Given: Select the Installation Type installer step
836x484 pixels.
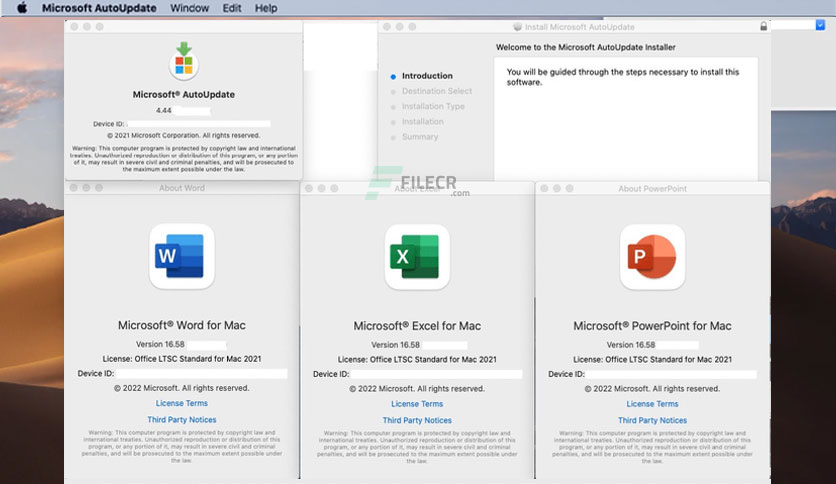Looking at the screenshot, I should click(433, 106).
